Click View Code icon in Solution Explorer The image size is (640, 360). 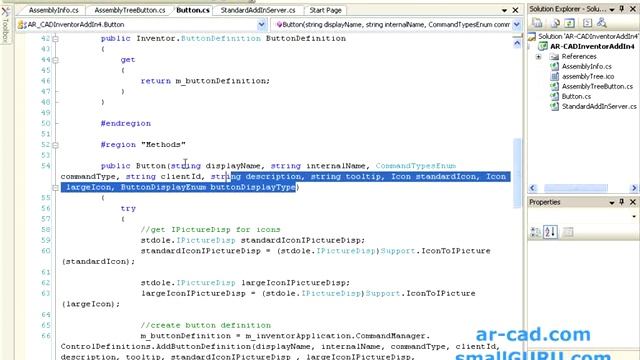pos(587,23)
